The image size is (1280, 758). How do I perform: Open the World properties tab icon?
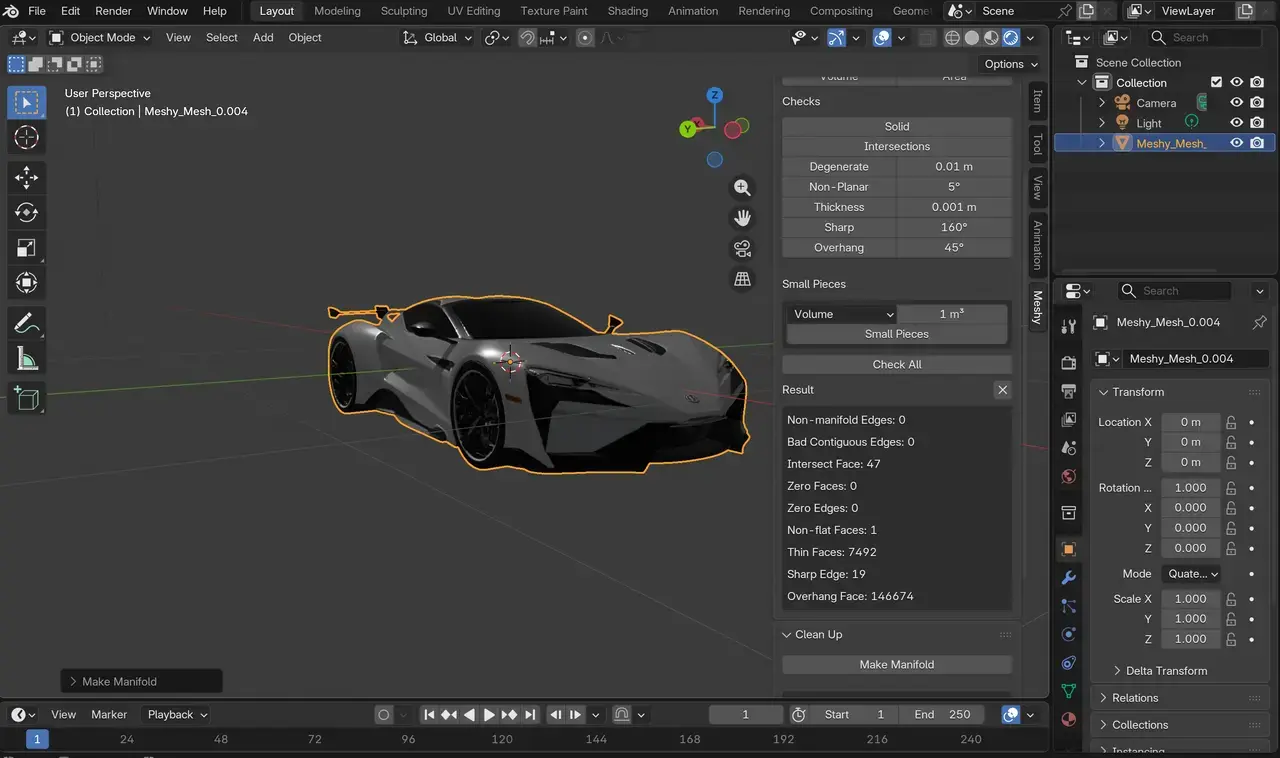pos(1068,477)
